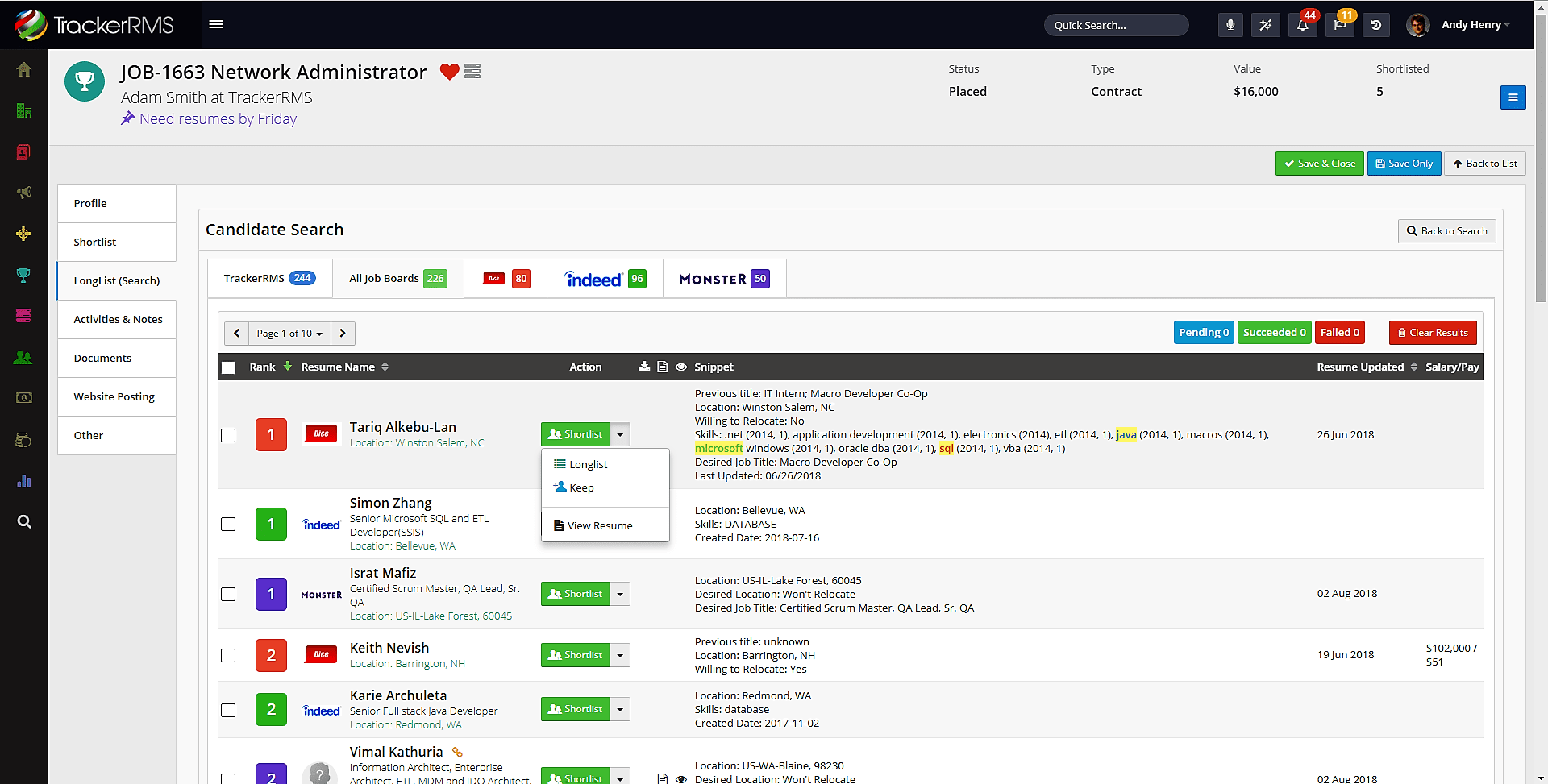
Task: Choose View Resume from the open menu
Action: [600, 525]
